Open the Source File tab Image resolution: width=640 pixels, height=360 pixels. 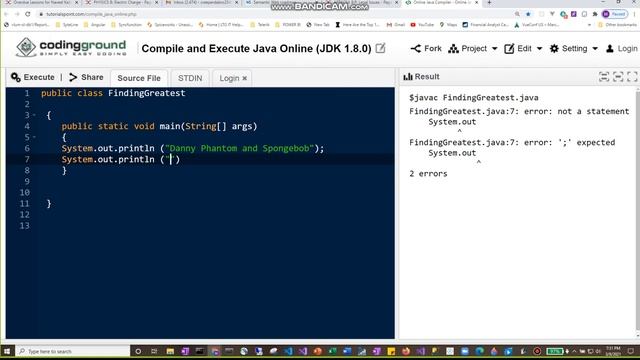pyautogui.click(x=139, y=78)
